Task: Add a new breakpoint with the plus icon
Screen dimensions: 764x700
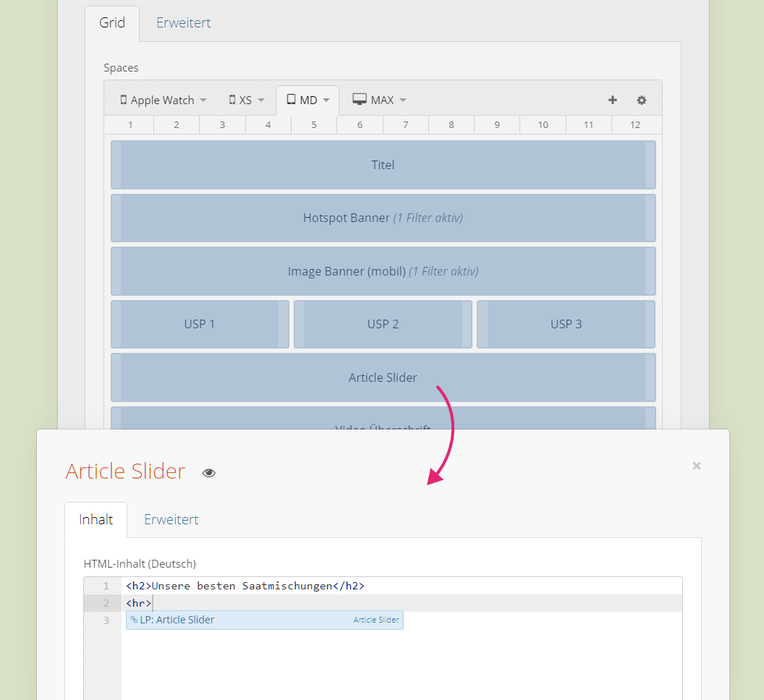Action: click(612, 100)
